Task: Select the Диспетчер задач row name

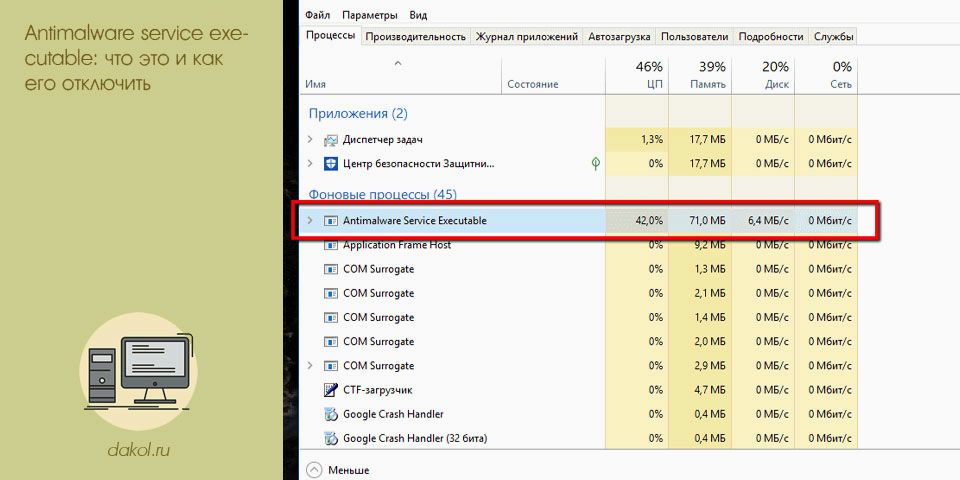Action: coord(383,140)
